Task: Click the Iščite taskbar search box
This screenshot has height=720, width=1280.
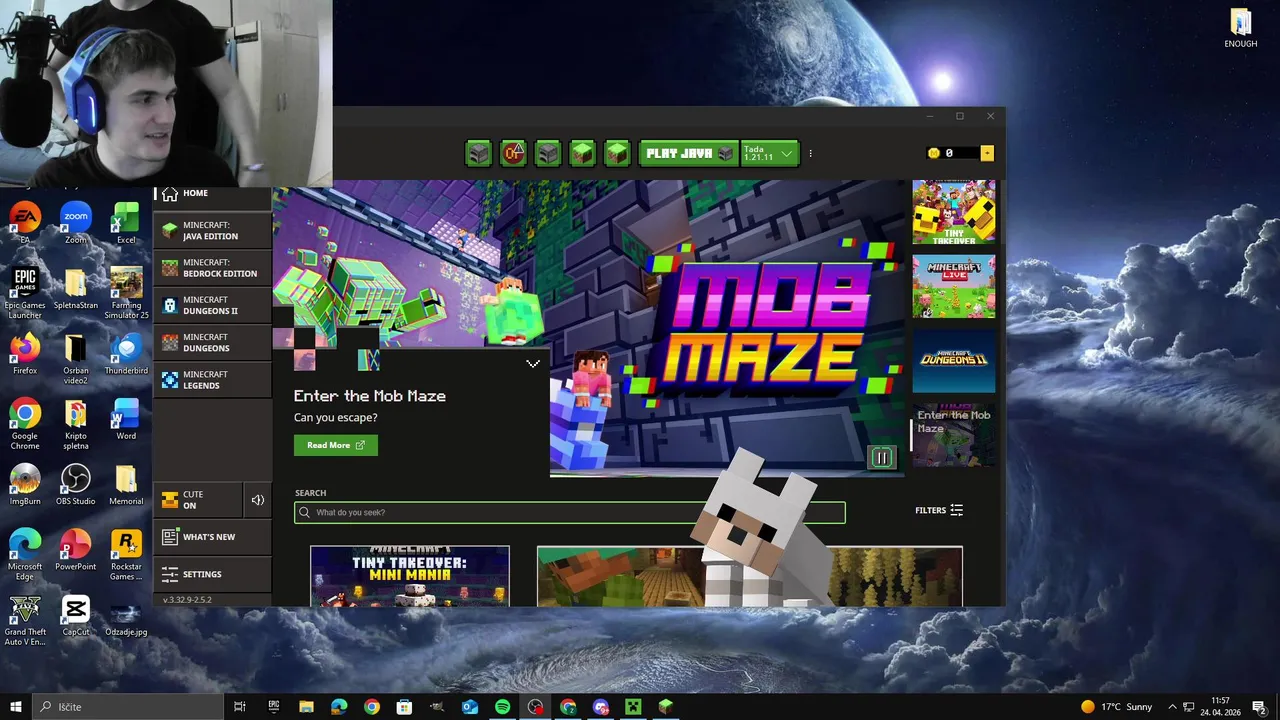Action: click(128, 707)
